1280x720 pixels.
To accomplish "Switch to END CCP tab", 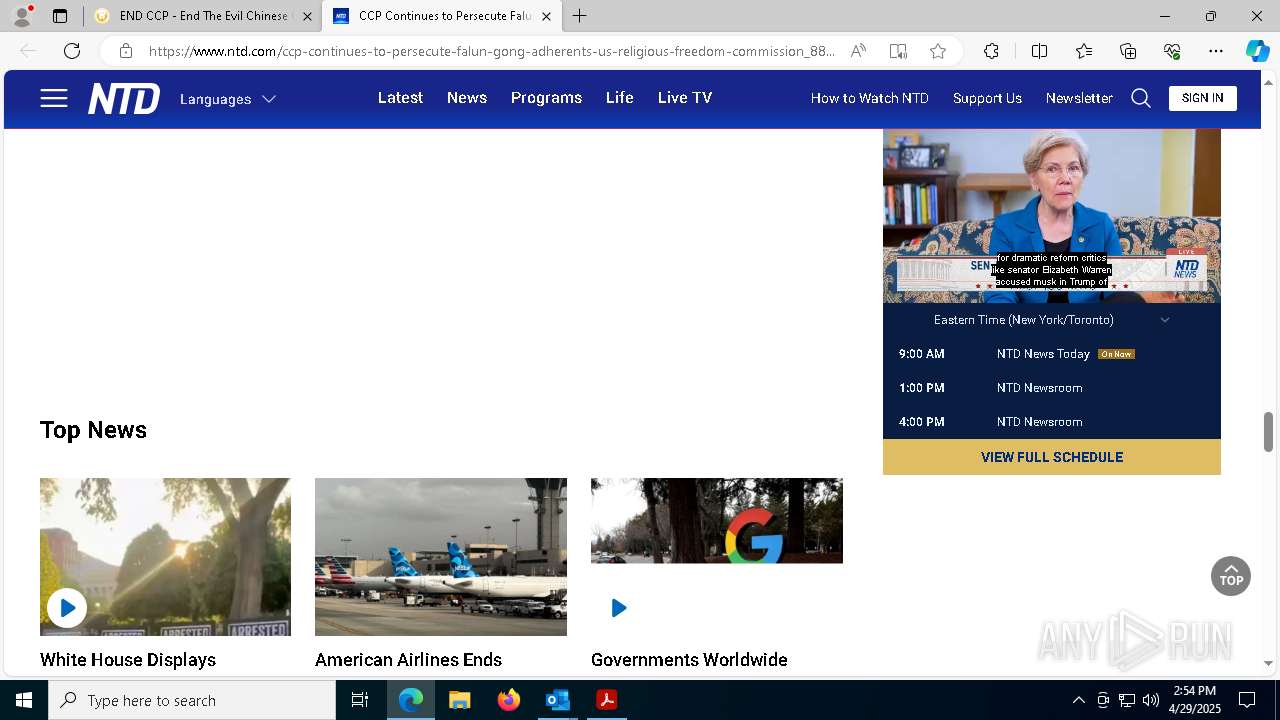I will click(x=202, y=16).
